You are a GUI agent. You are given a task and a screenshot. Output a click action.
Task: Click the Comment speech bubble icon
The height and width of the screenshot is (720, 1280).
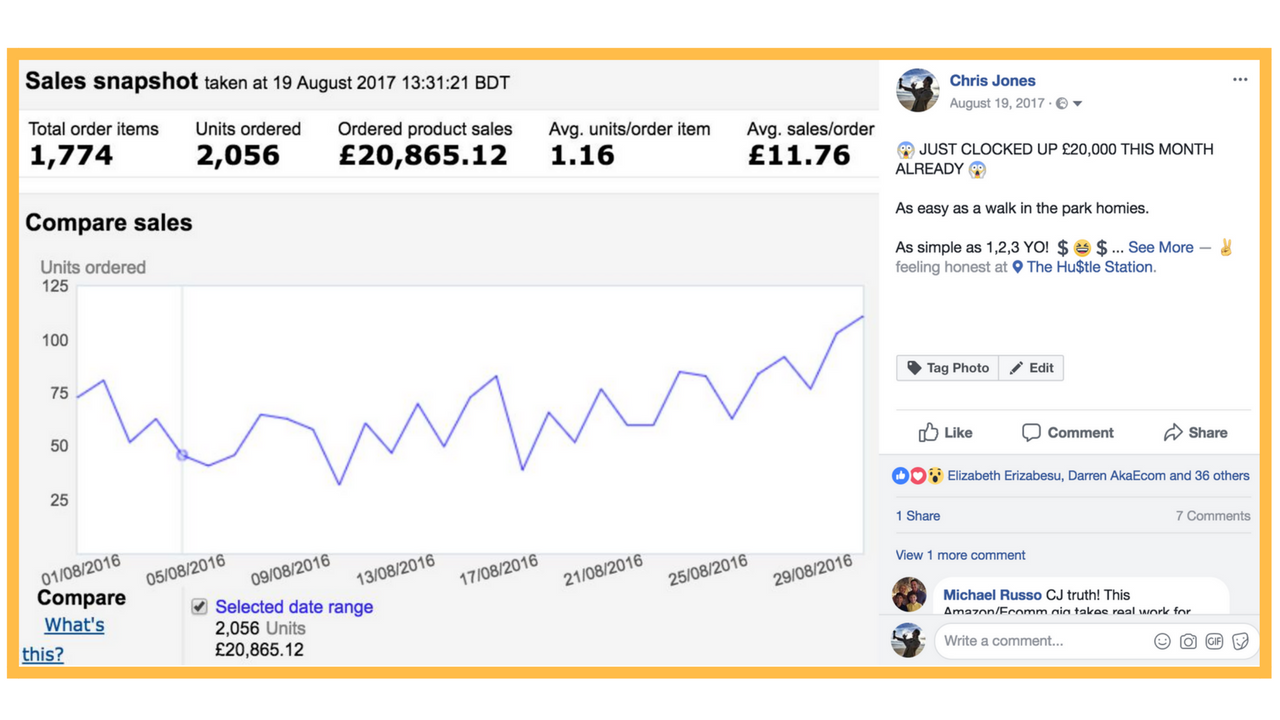coord(1031,432)
